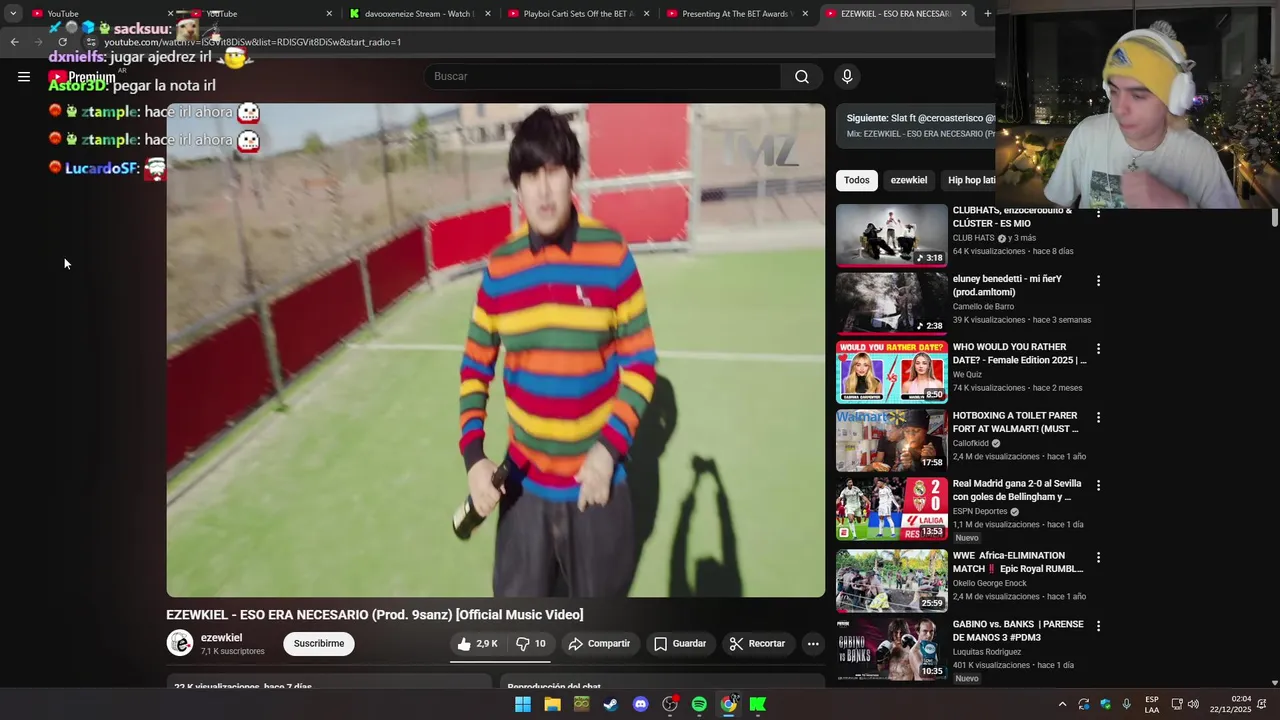The width and height of the screenshot is (1280, 720).
Task: Open options menu for WHO WOULD YOU RATHER video
Action: pos(1098,349)
